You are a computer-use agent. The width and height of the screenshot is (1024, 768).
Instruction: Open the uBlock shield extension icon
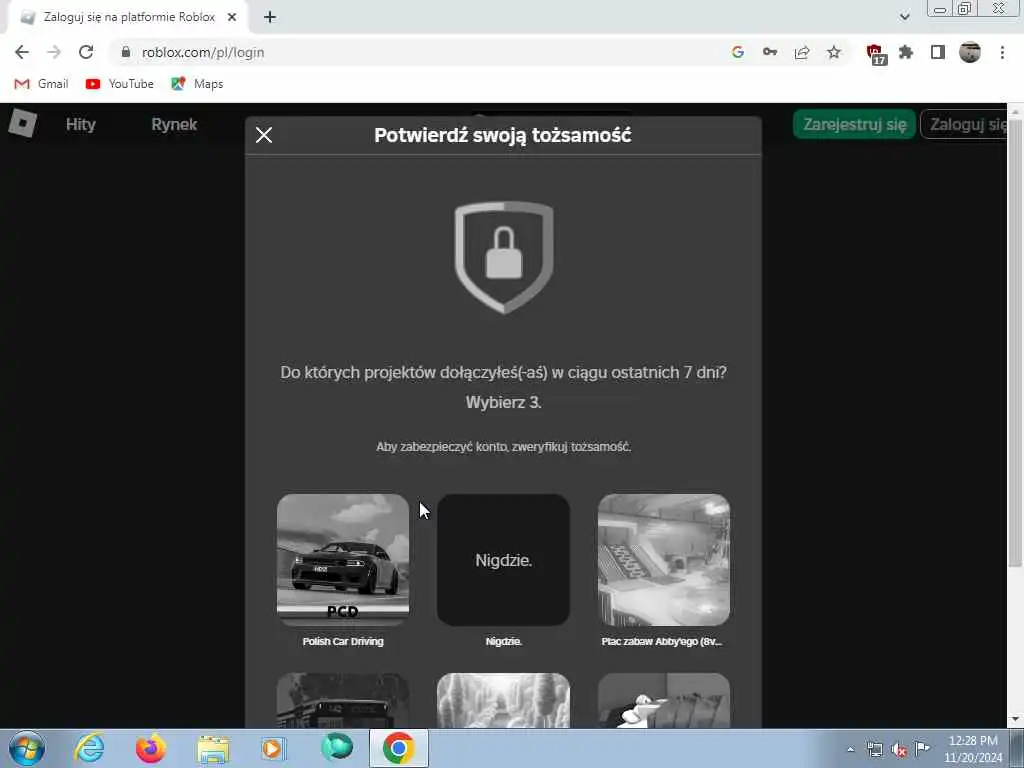(876, 54)
